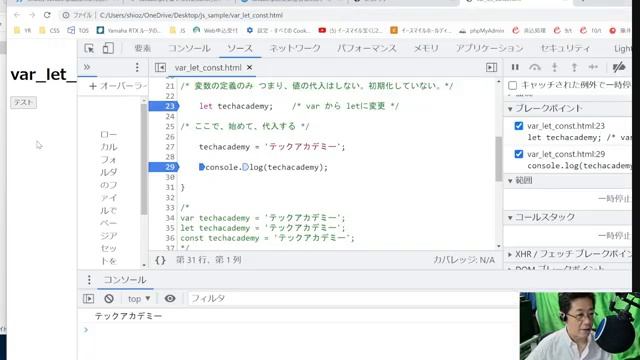
Task: Hide the navigator sidebar icon
Action: point(160,67)
